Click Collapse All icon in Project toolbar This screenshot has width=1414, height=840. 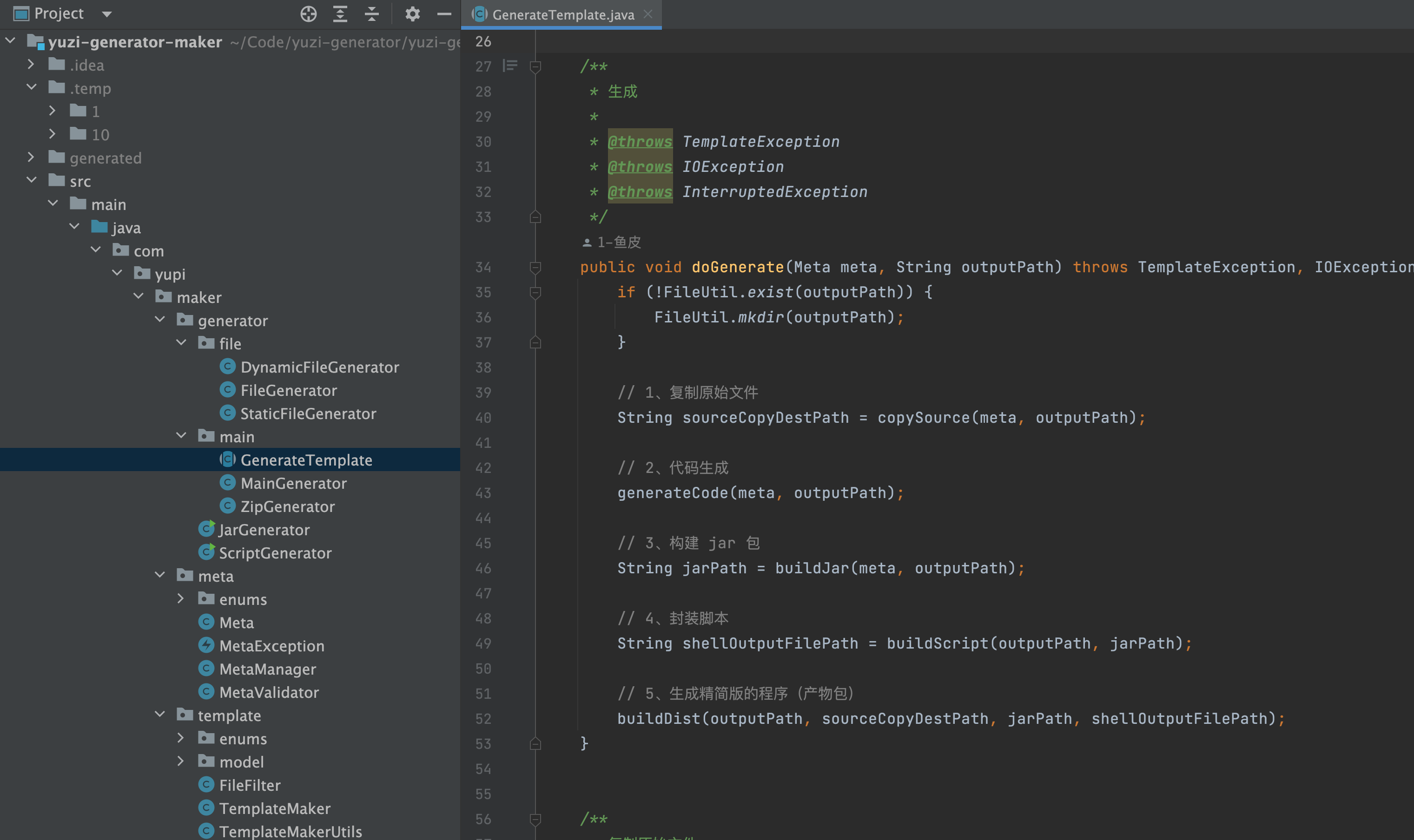pos(371,13)
